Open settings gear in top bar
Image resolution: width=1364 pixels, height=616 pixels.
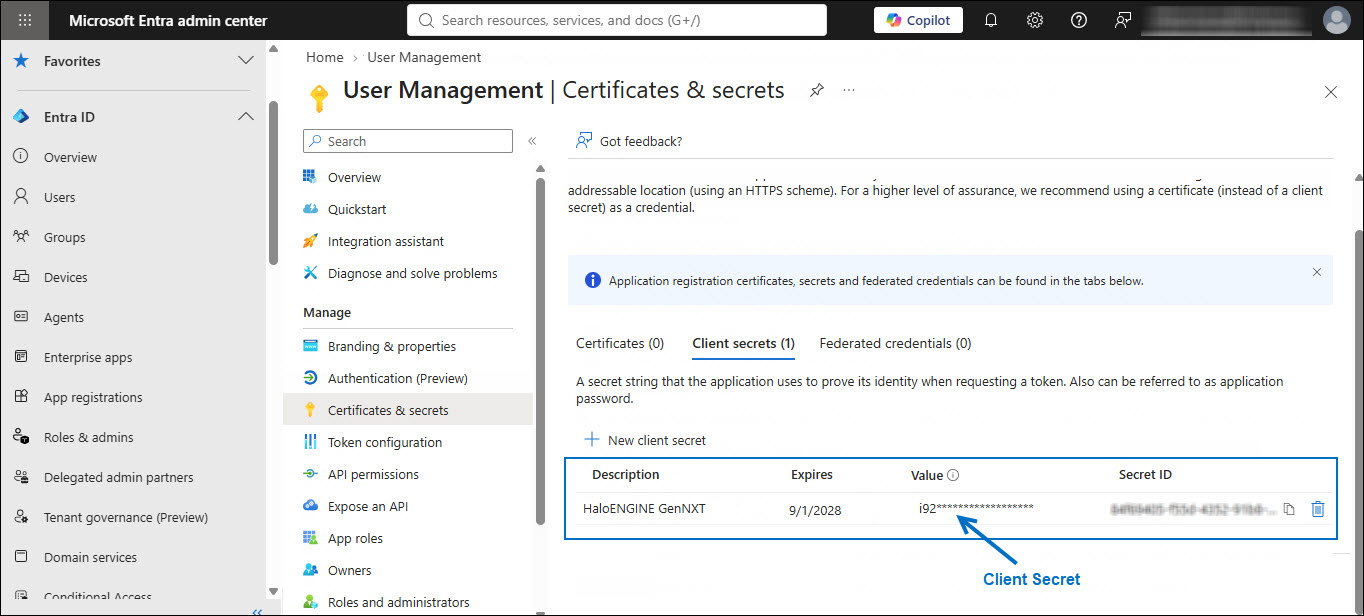[x=1035, y=20]
